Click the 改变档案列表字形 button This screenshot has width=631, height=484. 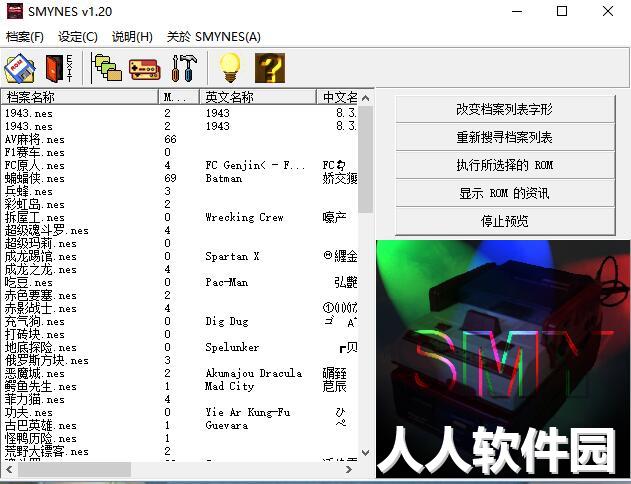[505, 109]
